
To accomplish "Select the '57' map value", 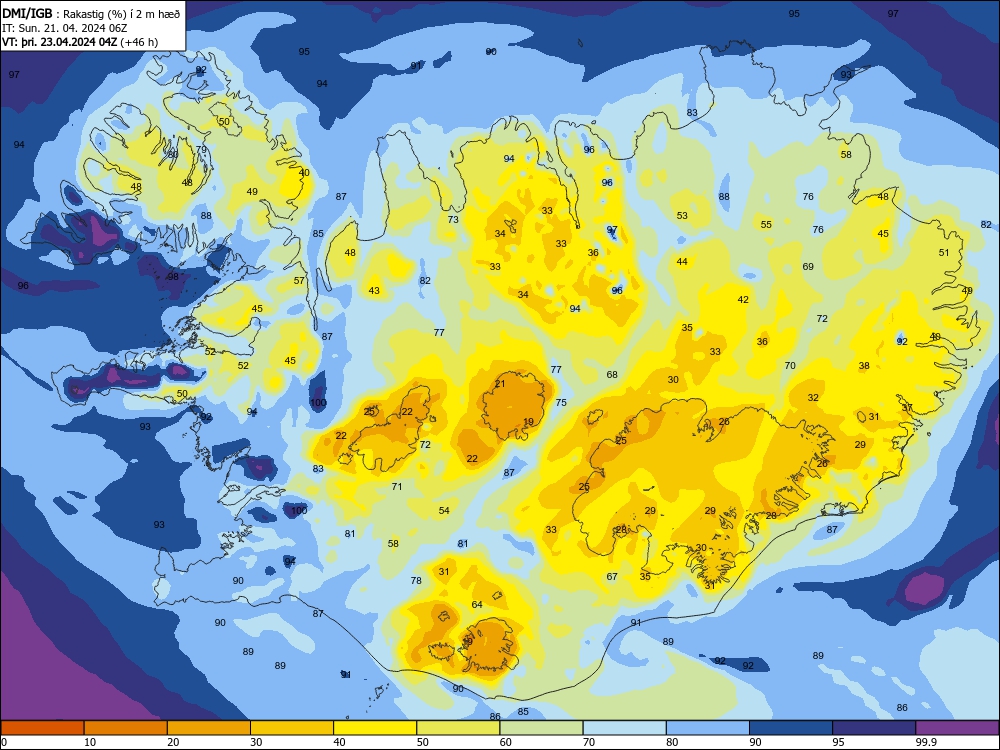I will [299, 281].
